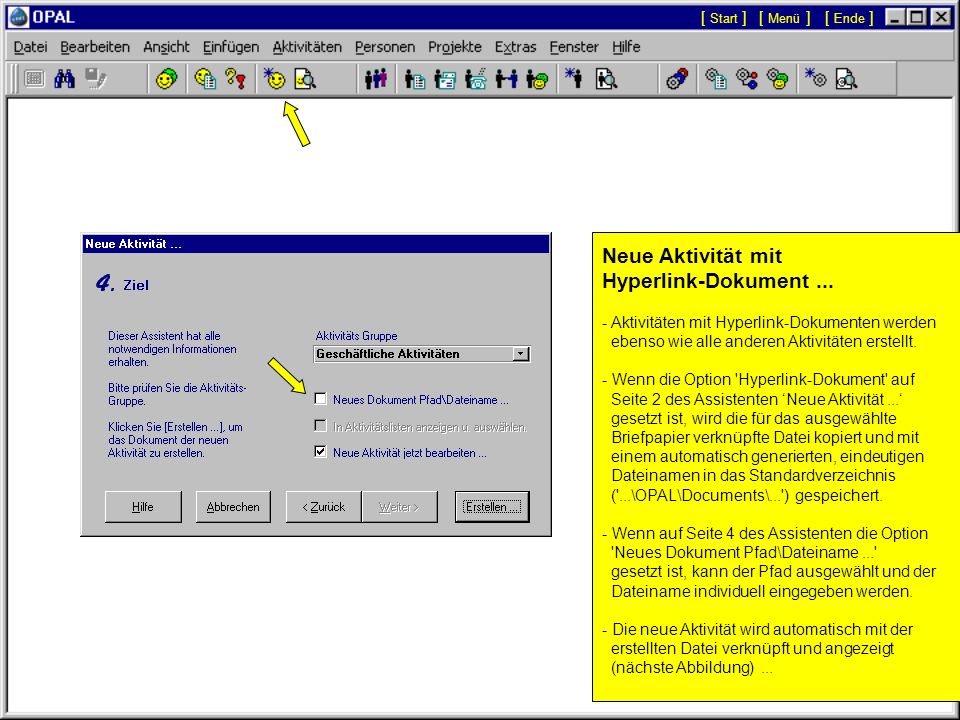Open the Aktivitäten menu

click(307, 47)
